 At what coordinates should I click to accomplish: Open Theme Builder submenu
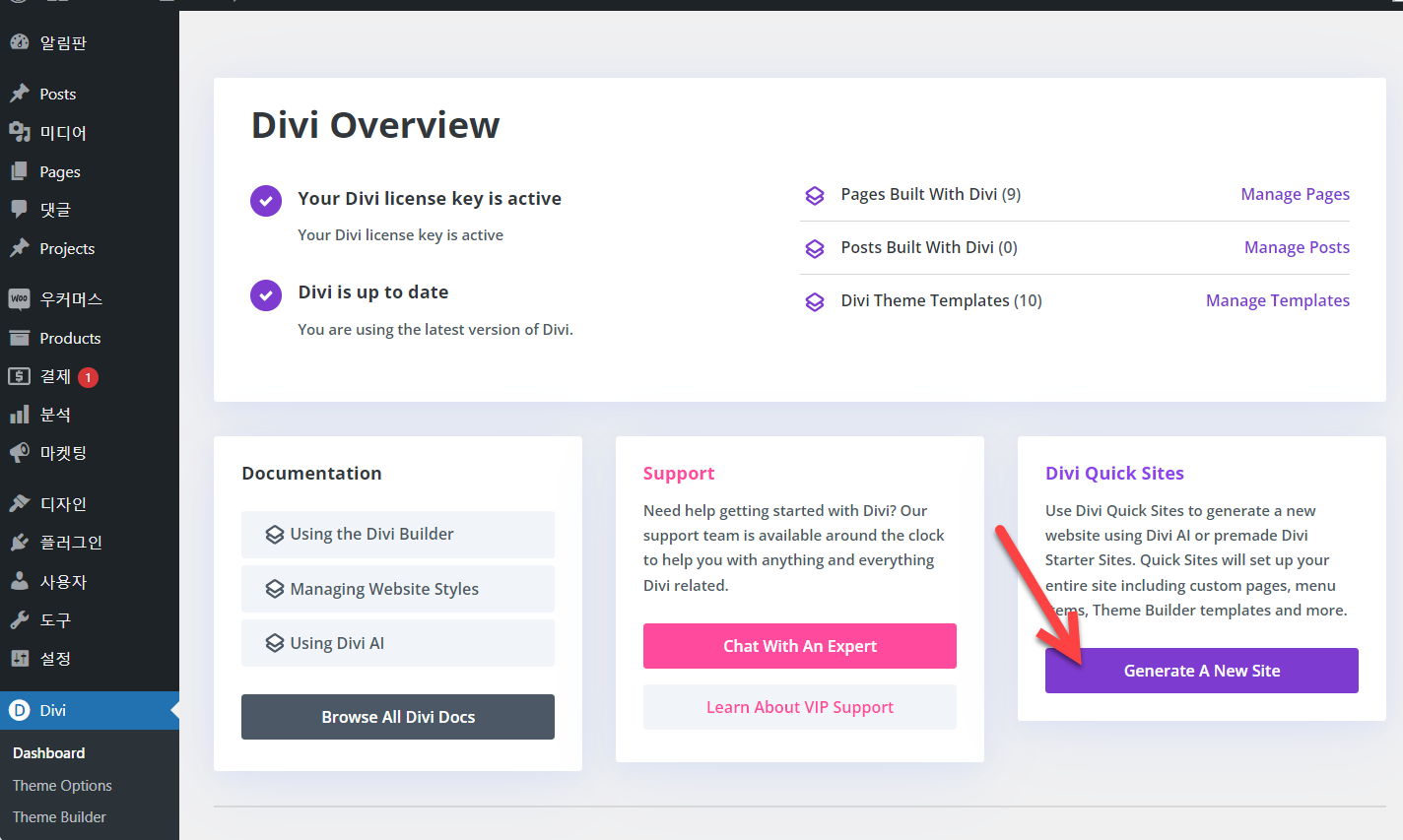click(x=59, y=816)
